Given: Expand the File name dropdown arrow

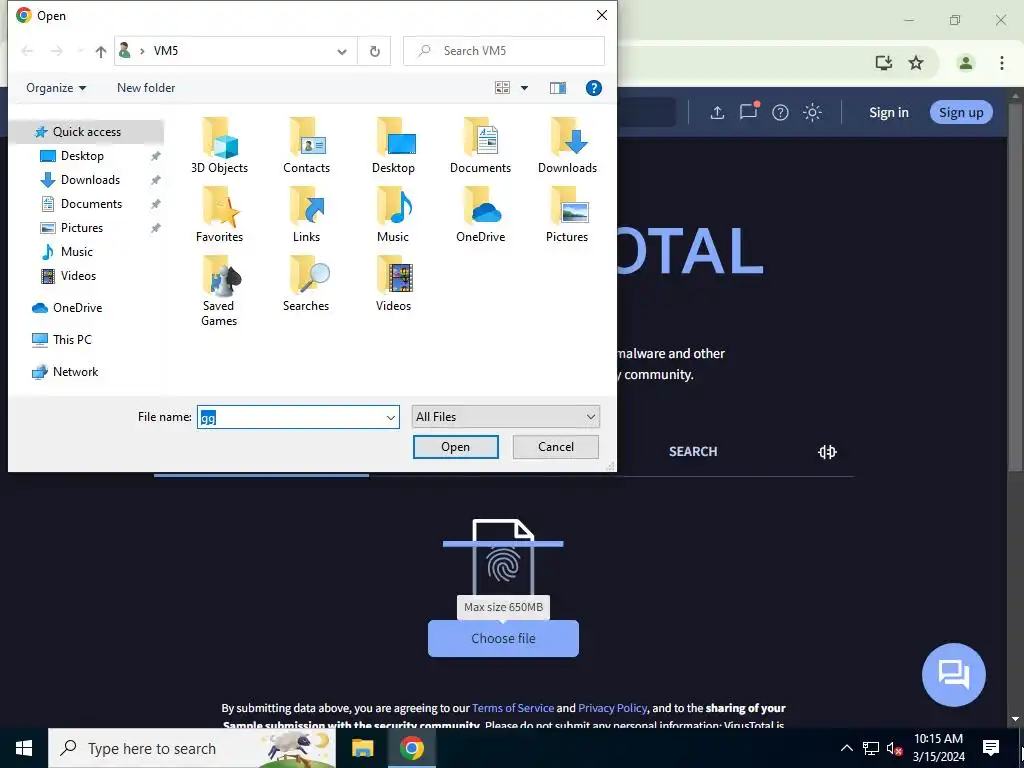Looking at the screenshot, I should click(x=391, y=417).
